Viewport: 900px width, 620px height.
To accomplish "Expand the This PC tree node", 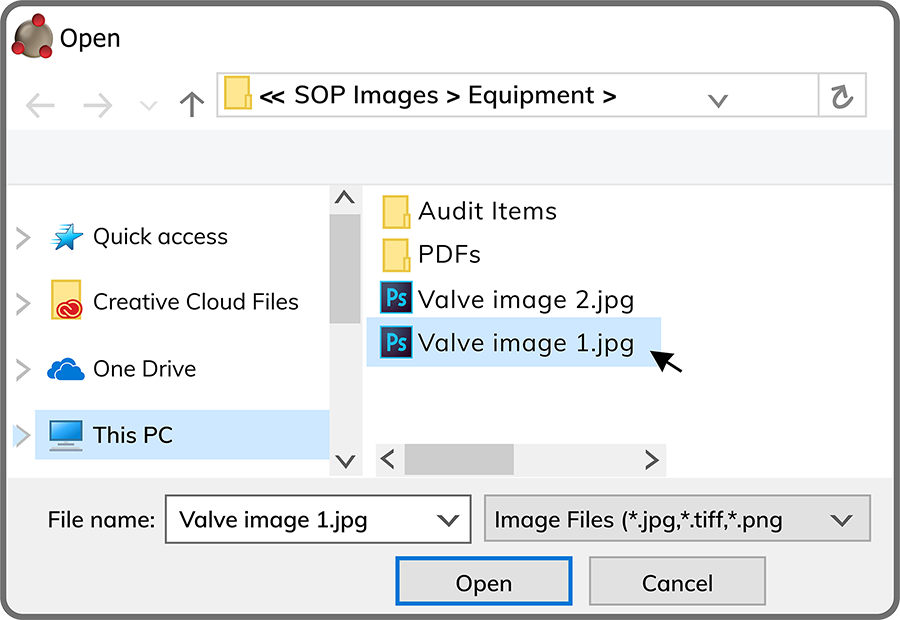I will [21, 436].
